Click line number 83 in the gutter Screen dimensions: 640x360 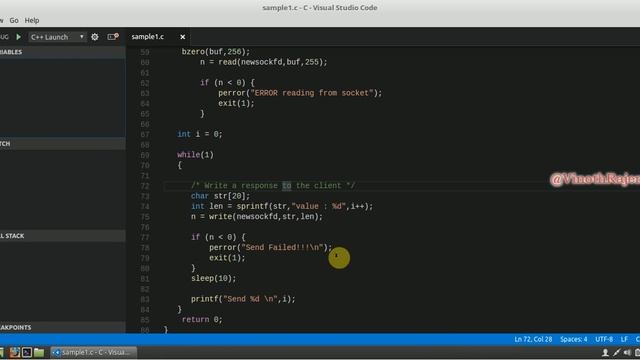click(144, 299)
